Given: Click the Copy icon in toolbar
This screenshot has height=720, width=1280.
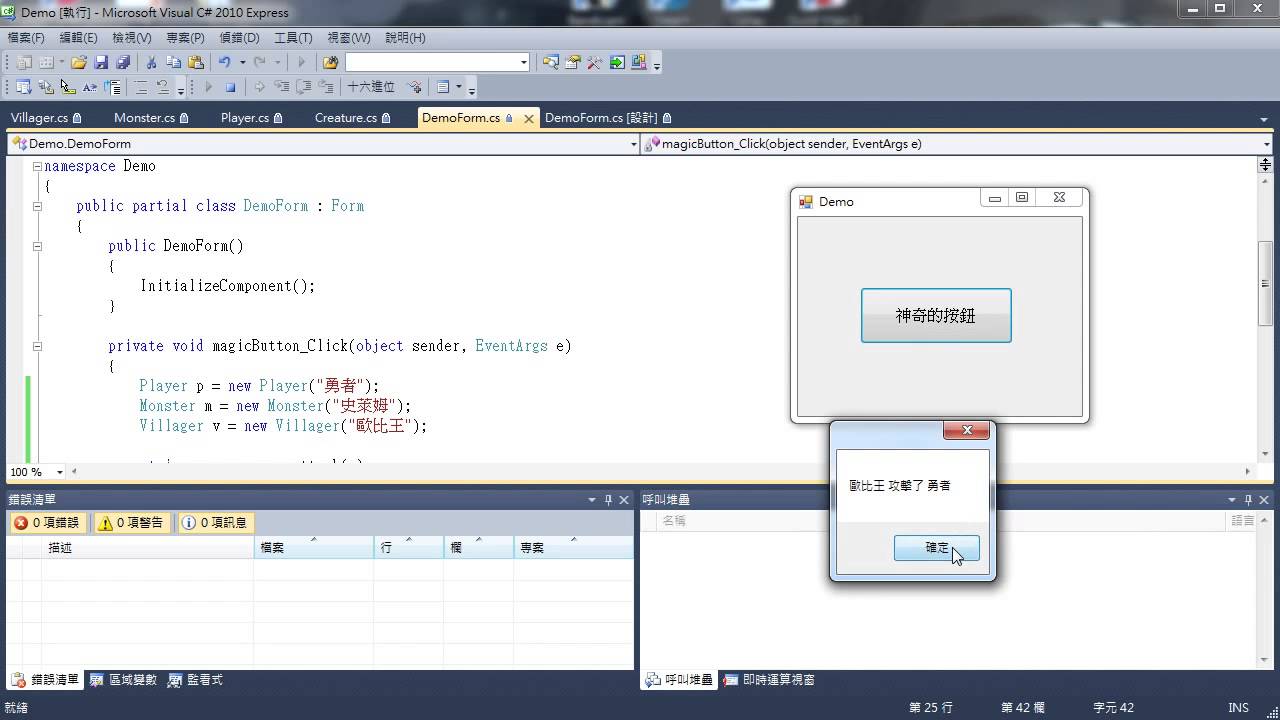Looking at the screenshot, I should 174,62.
